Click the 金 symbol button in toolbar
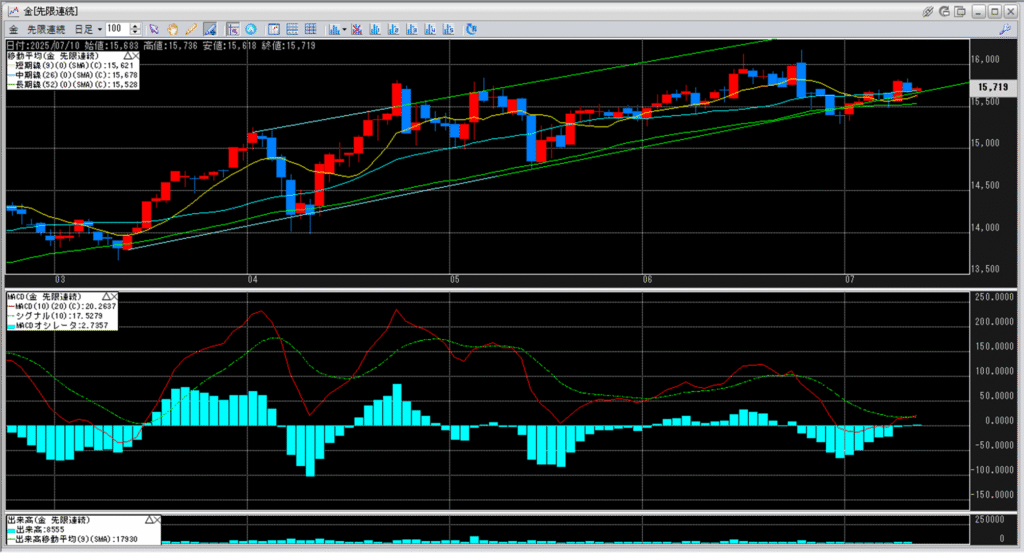The width and height of the screenshot is (1024, 553). 13,29
